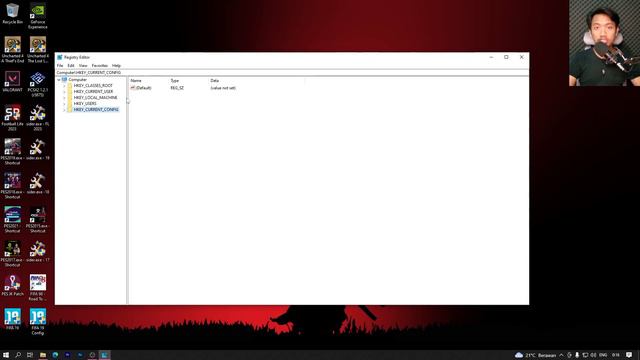Select the Football Life 2023 shortcut

(13, 118)
